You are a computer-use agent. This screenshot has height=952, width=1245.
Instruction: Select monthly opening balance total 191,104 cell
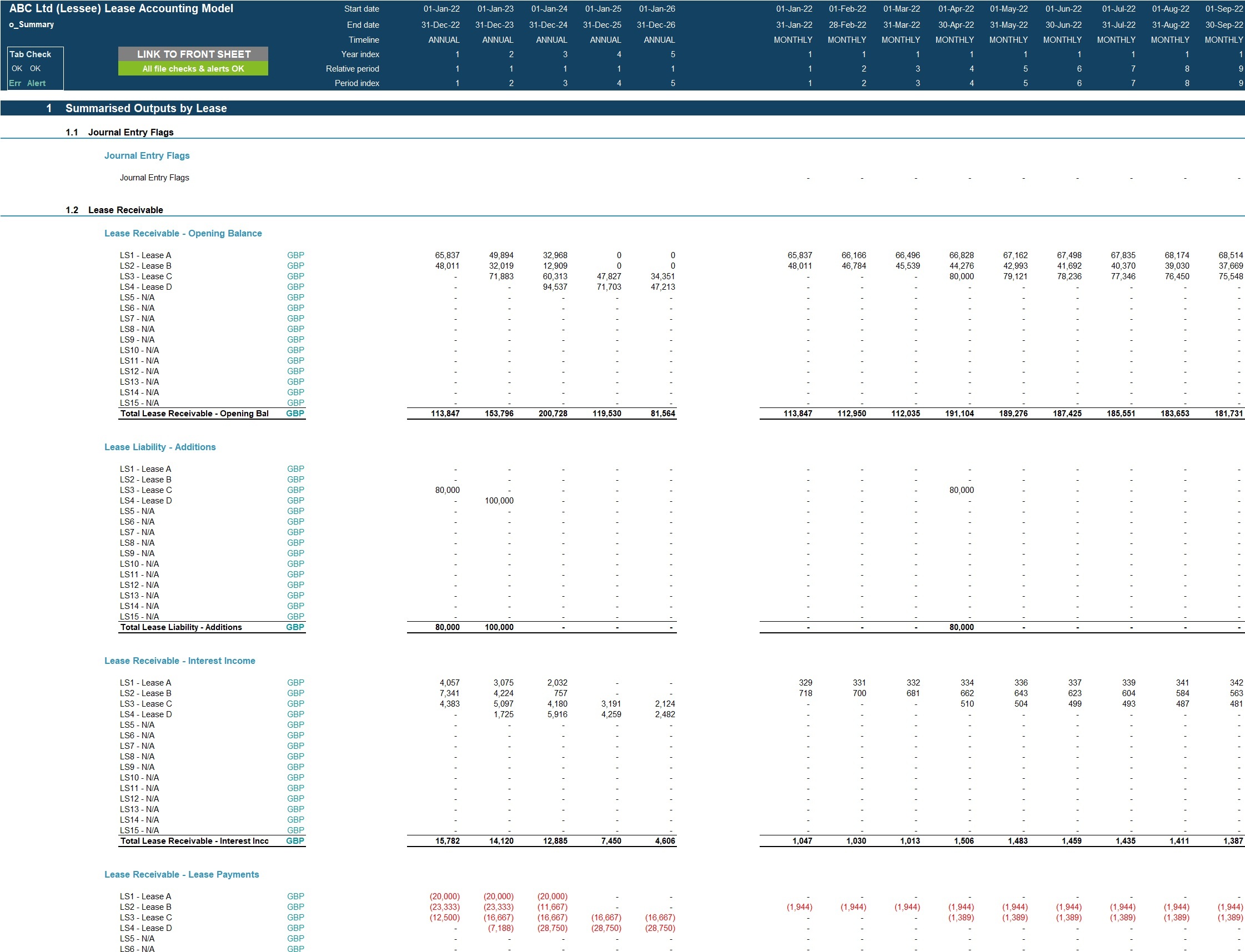tap(959, 413)
